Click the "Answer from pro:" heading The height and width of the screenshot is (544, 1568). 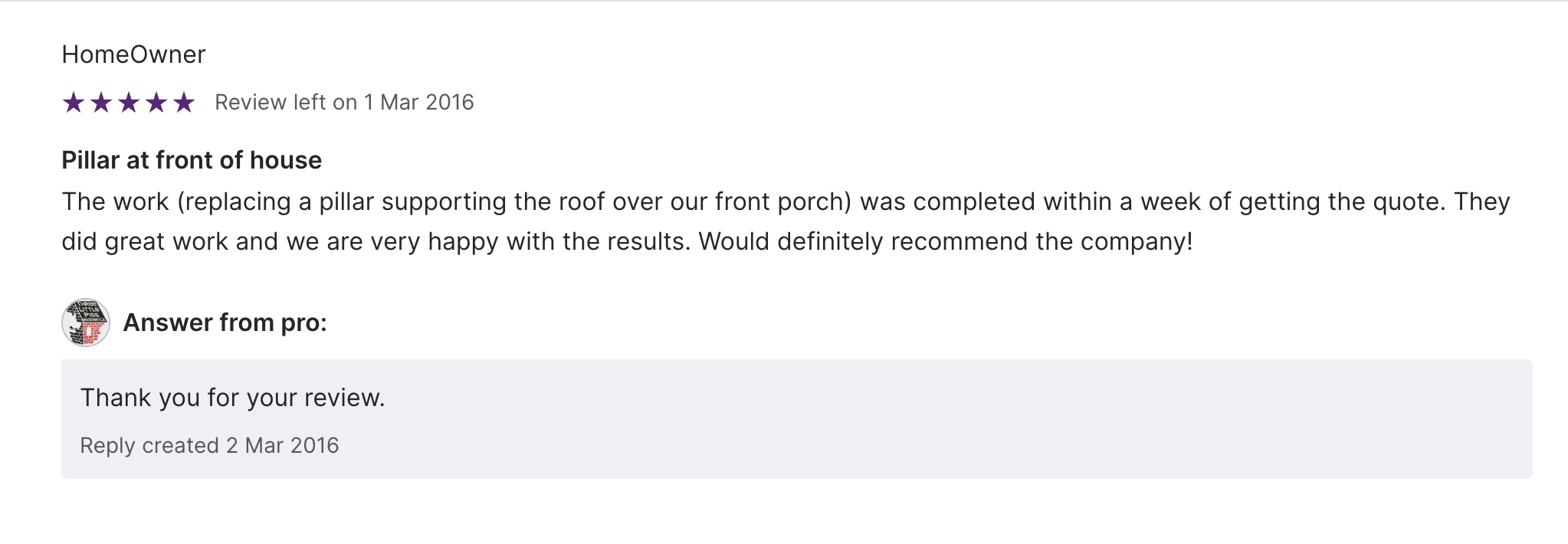click(x=225, y=323)
